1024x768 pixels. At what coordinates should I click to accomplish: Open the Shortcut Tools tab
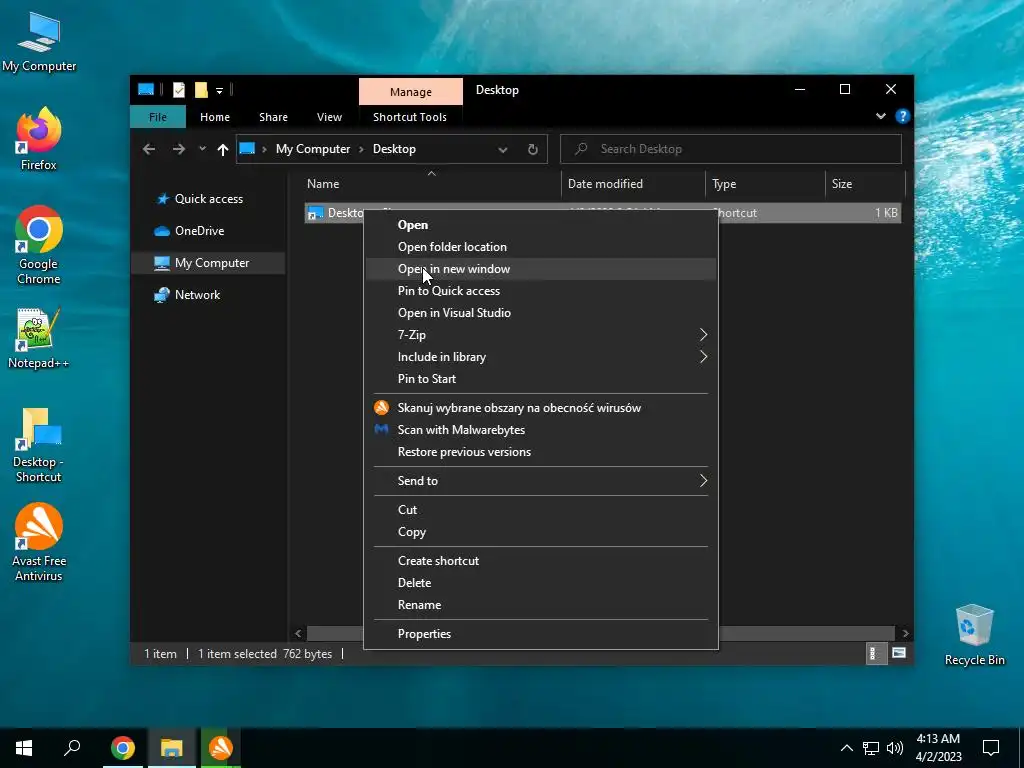[x=410, y=117]
